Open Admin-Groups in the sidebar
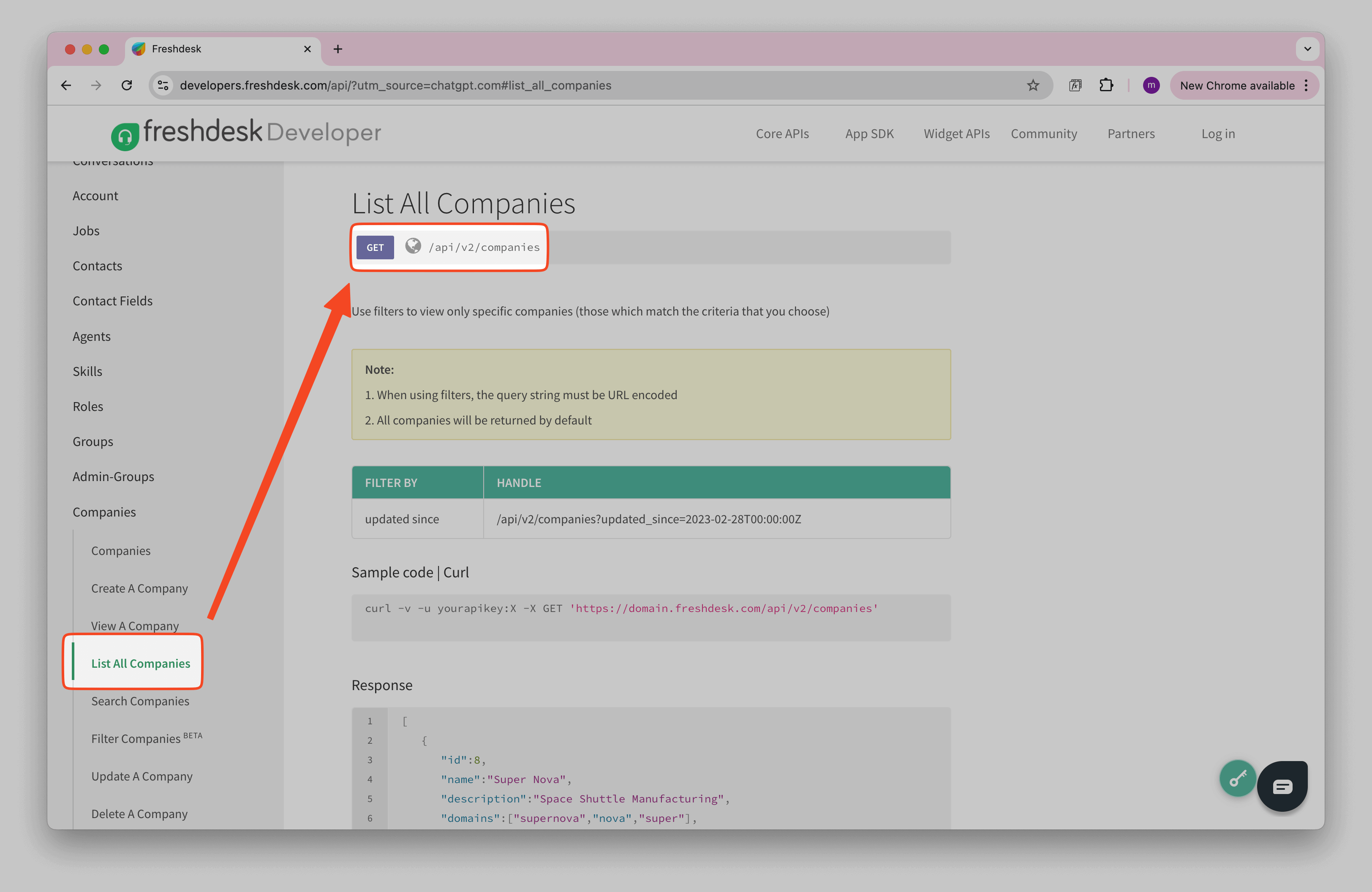The height and width of the screenshot is (892, 1372). pos(113,477)
